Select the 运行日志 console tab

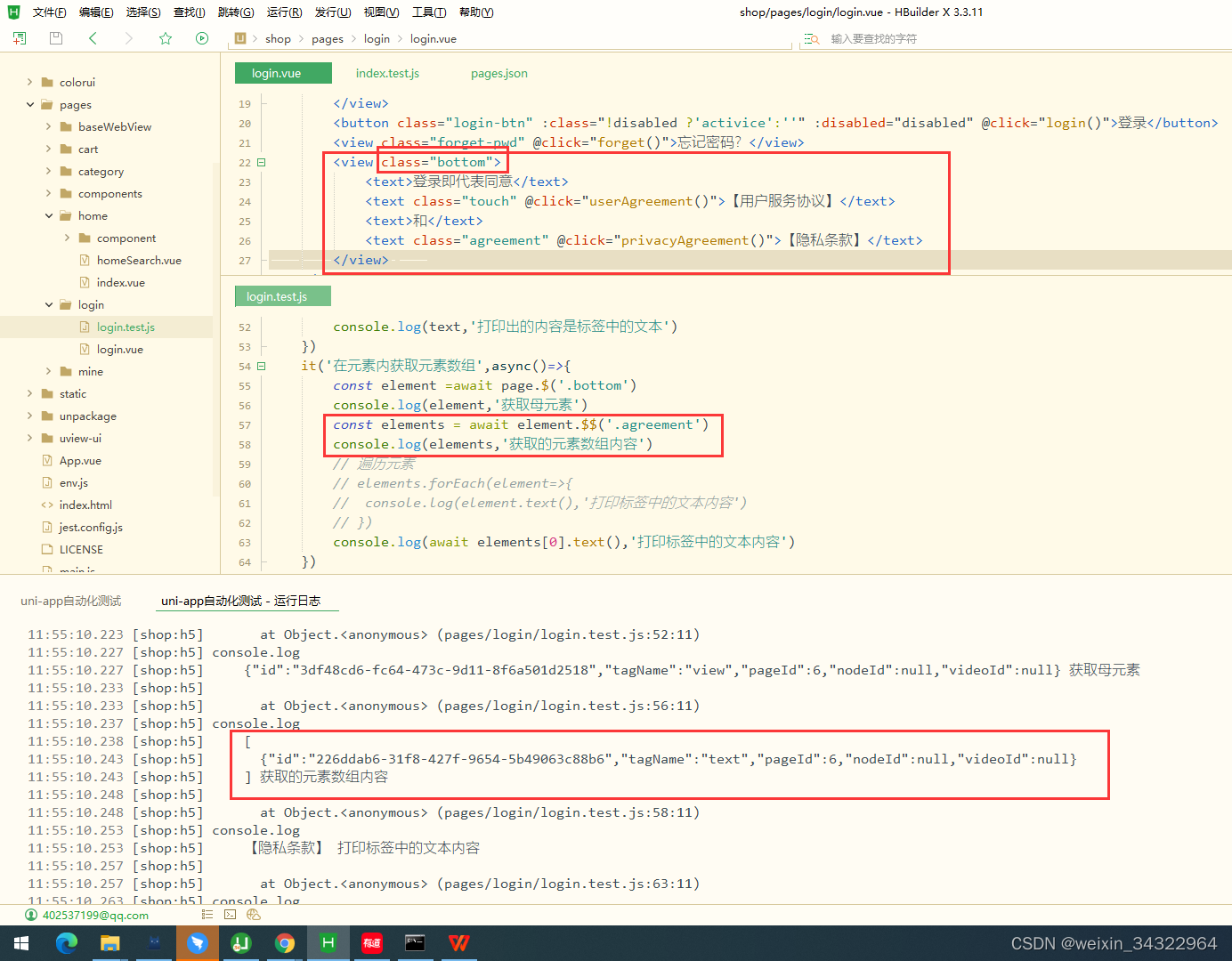[240, 602]
